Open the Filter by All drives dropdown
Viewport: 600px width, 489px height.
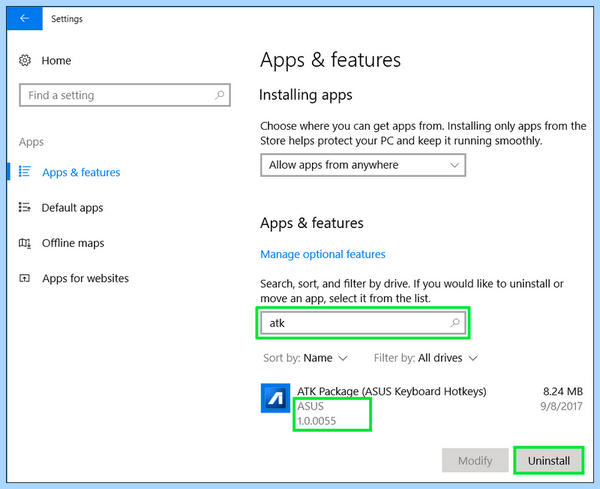(426, 358)
